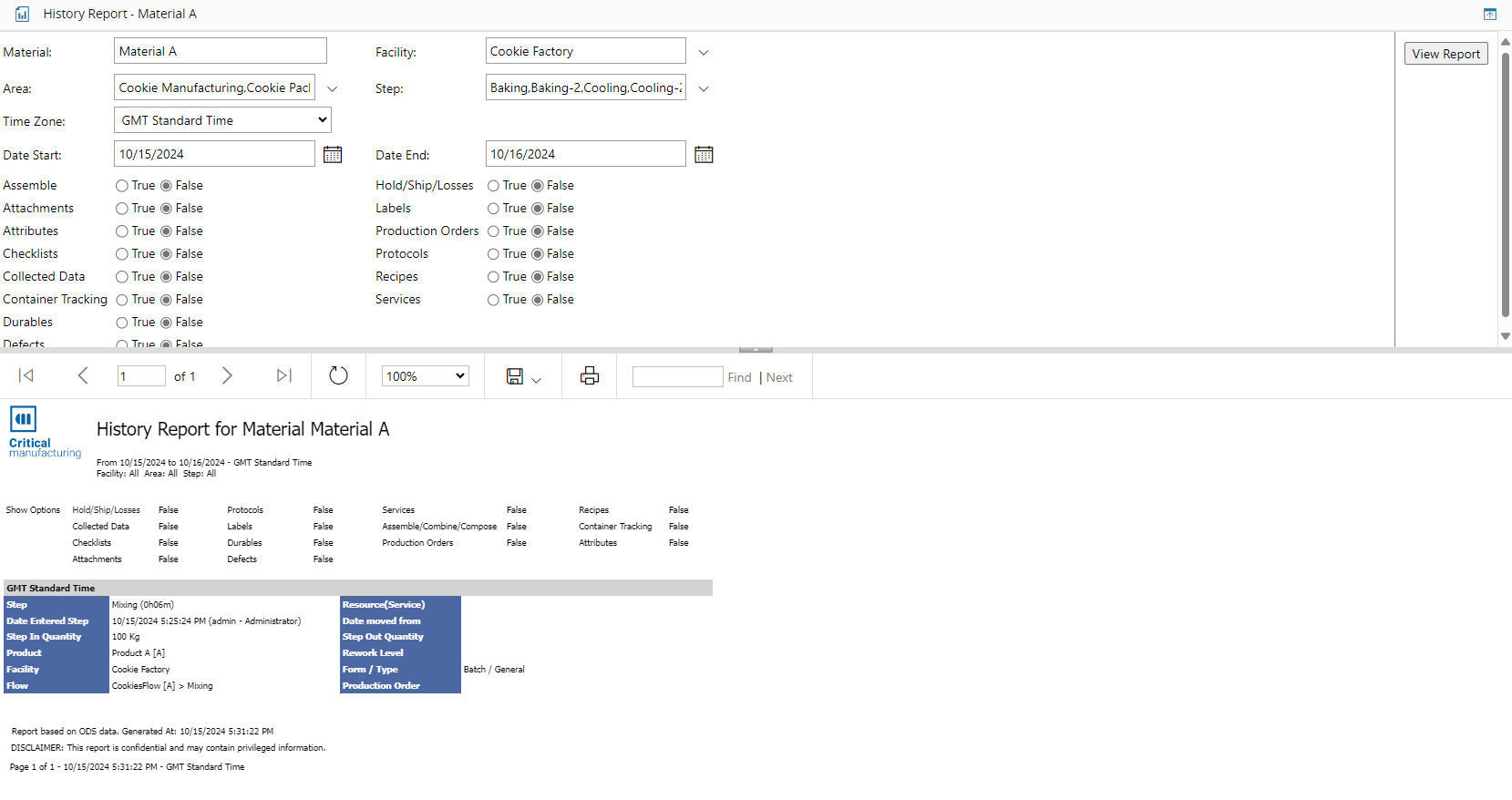
Task: Go to first page of report
Action: coord(26,376)
